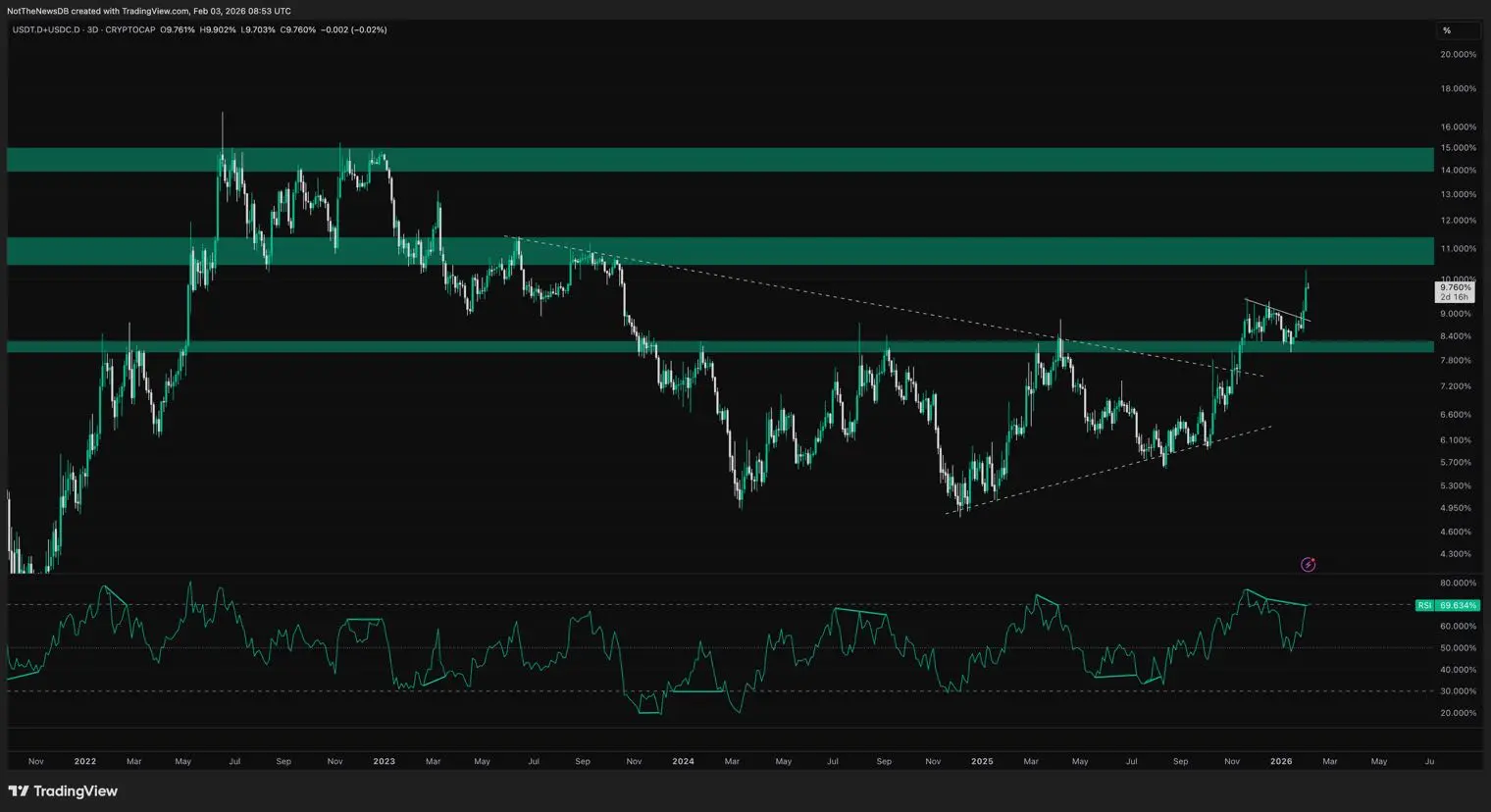Click the 2023 label on the time axis
This screenshot has width=1491, height=812.
point(385,761)
